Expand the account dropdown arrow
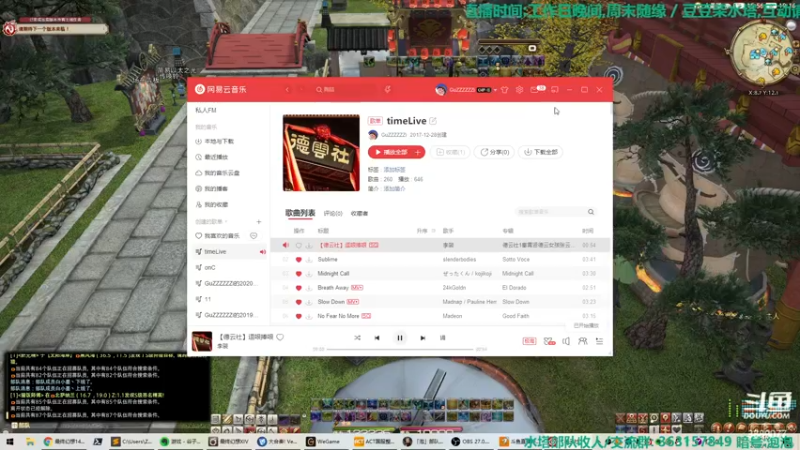This screenshot has width=800, height=450. pyautogui.click(x=495, y=90)
